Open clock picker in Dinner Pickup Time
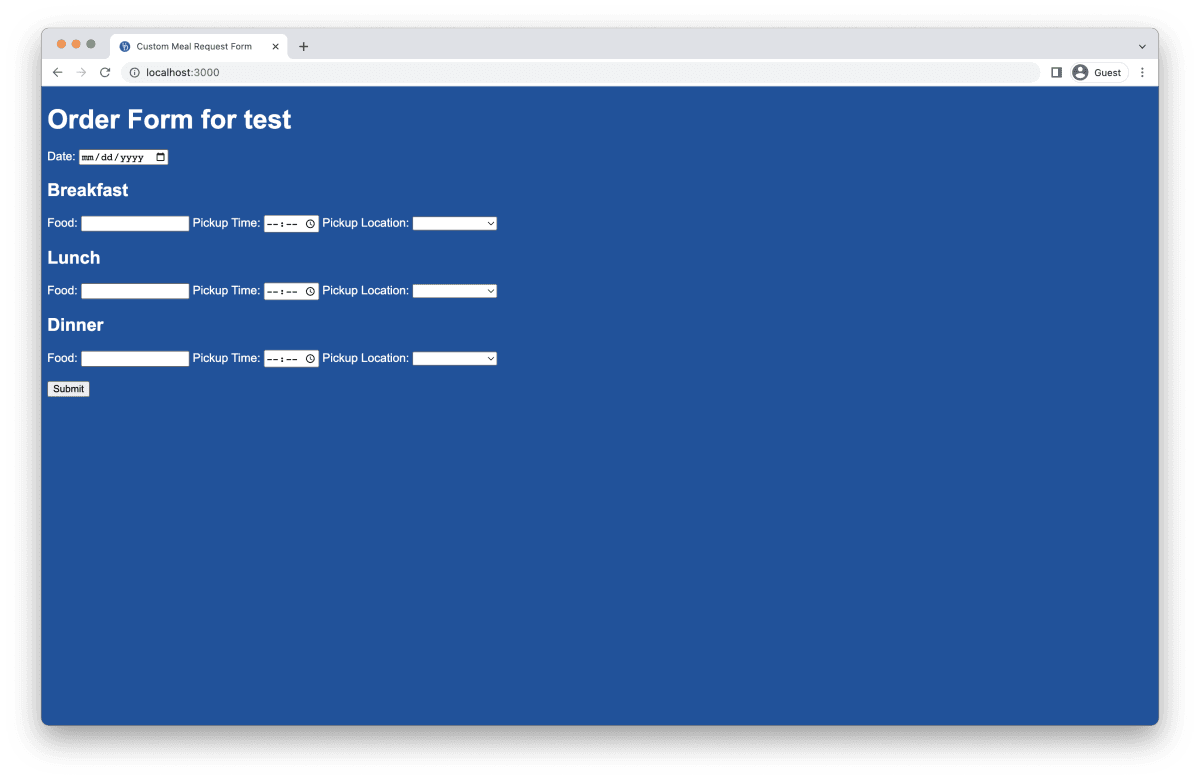Image resolution: width=1200 pixels, height=780 pixels. 310,358
